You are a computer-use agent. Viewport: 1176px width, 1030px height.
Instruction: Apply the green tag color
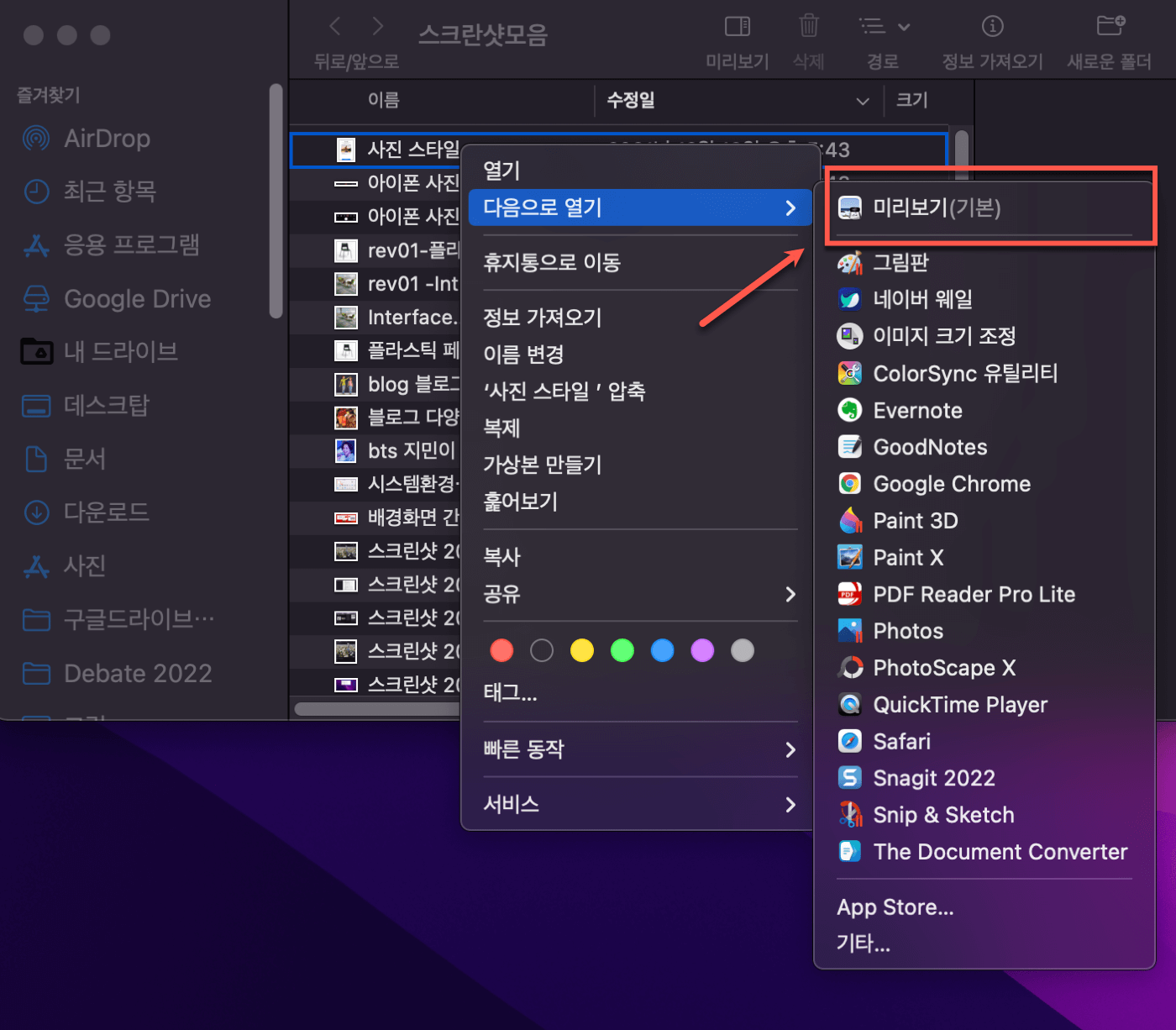622,650
